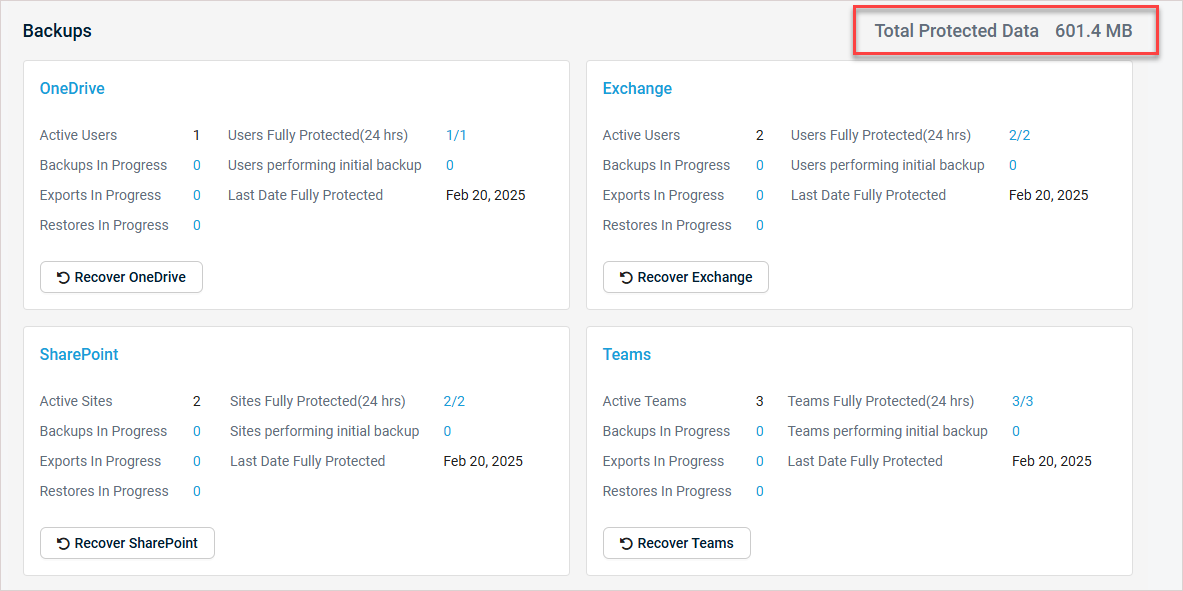Open SharePoint Restores In Progress count link
The height and width of the screenshot is (591, 1183).
[197, 491]
